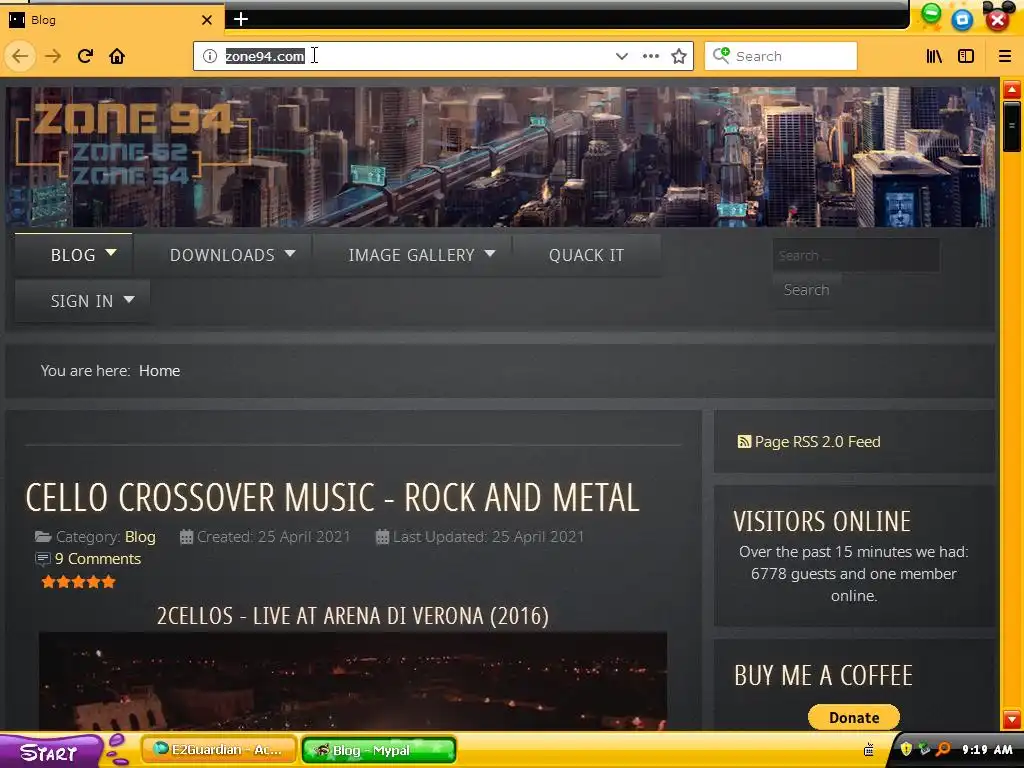Open the Blog category link
The width and height of the screenshot is (1024, 768).
(x=140, y=537)
